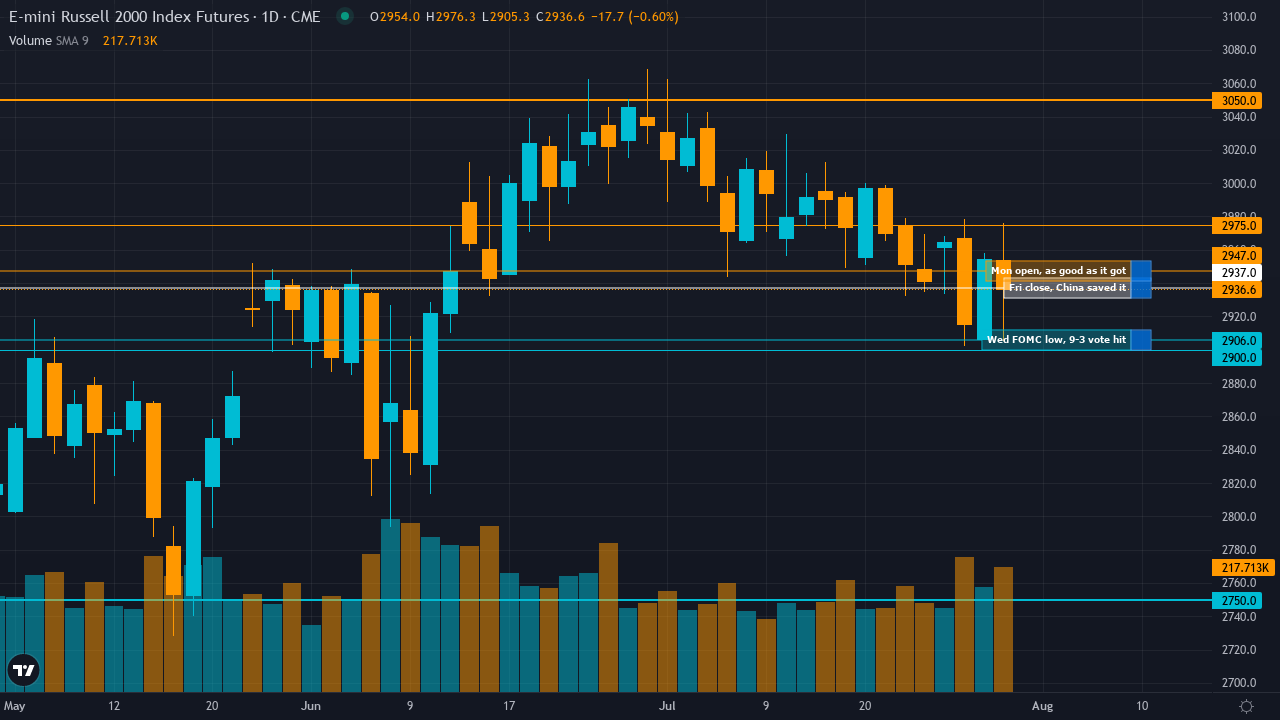
Task: Click the change value −17.7 (−0.60%)
Action: [635, 17]
